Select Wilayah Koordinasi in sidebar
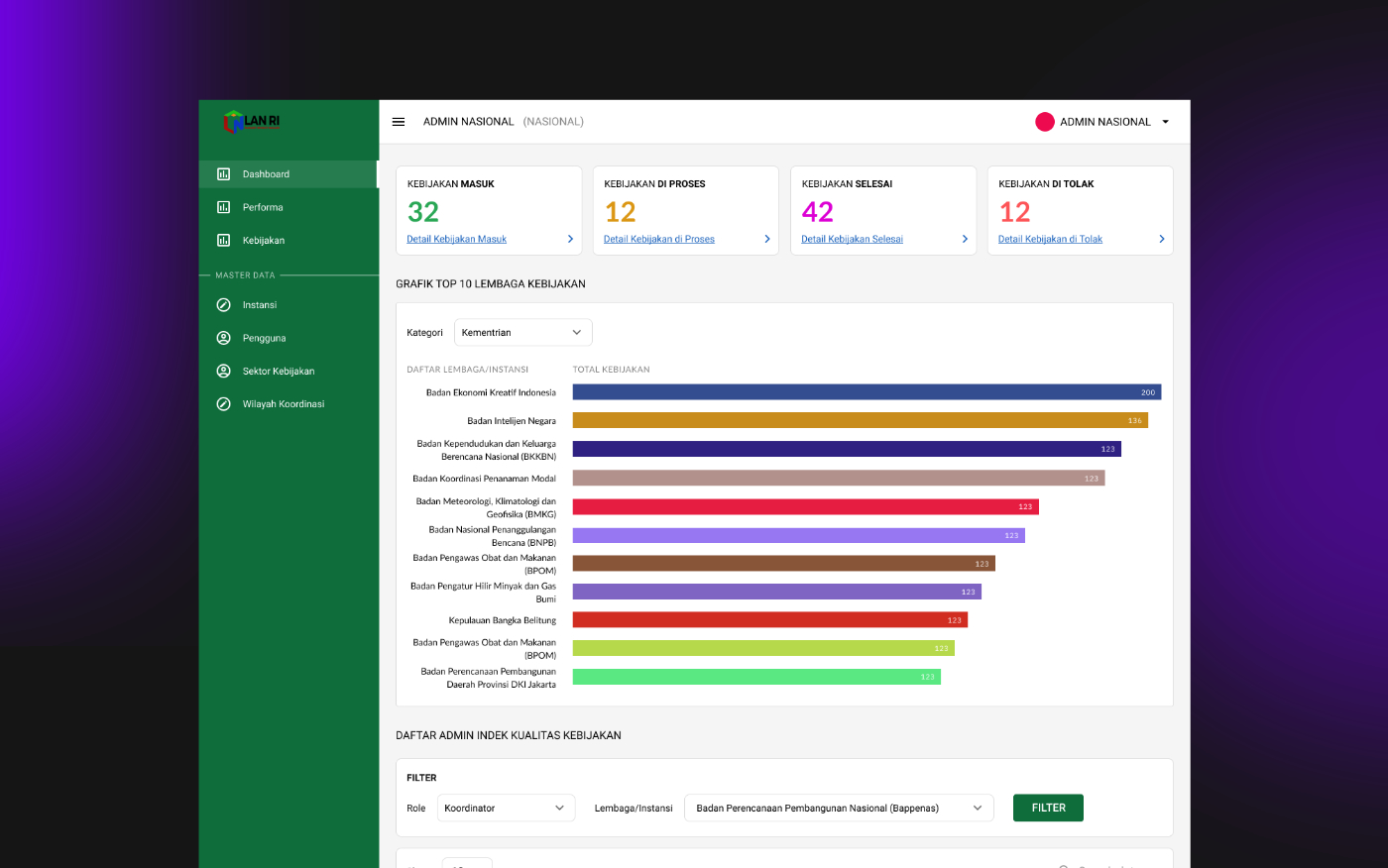This screenshot has height=868, width=1388. point(284,404)
